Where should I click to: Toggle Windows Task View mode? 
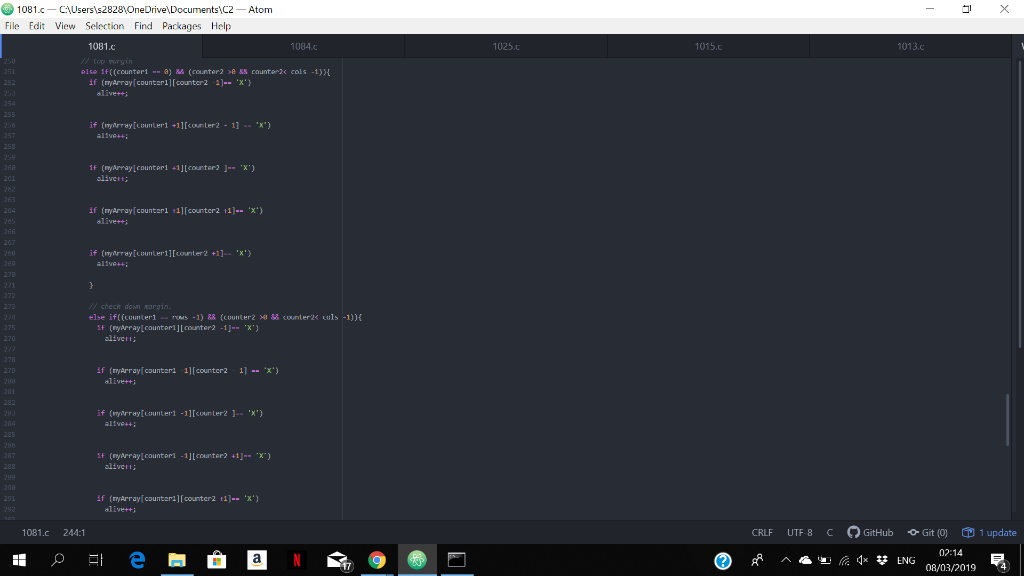[96, 560]
